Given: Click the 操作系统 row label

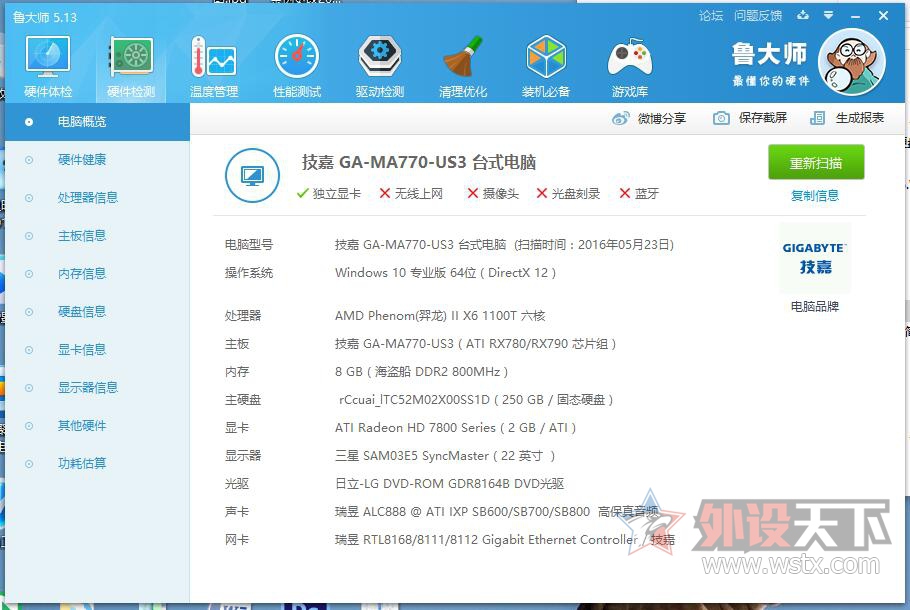Looking at the screenshot, I should click(x=249, y=273).
